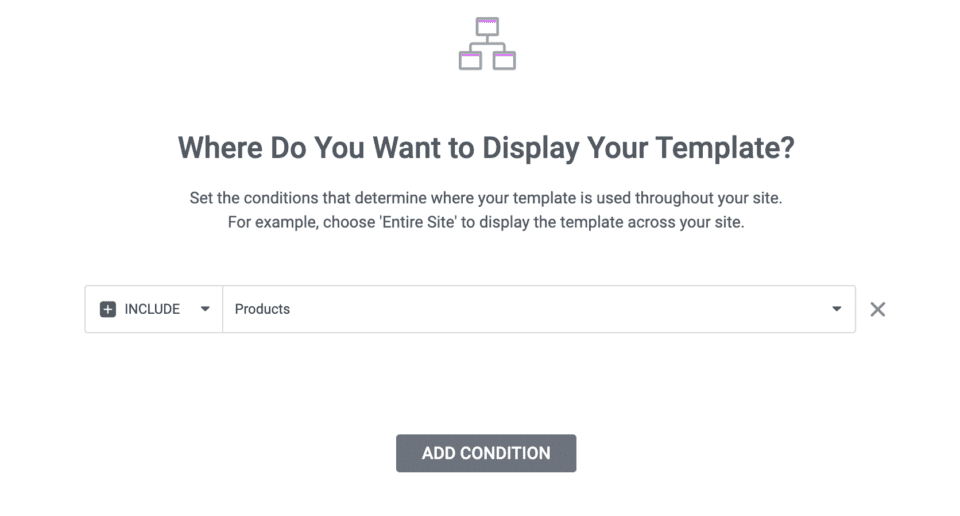This screenshot has width=960, height=516.
Task: Click the top box of the hierarchy icon
Action: pos(487,27)
